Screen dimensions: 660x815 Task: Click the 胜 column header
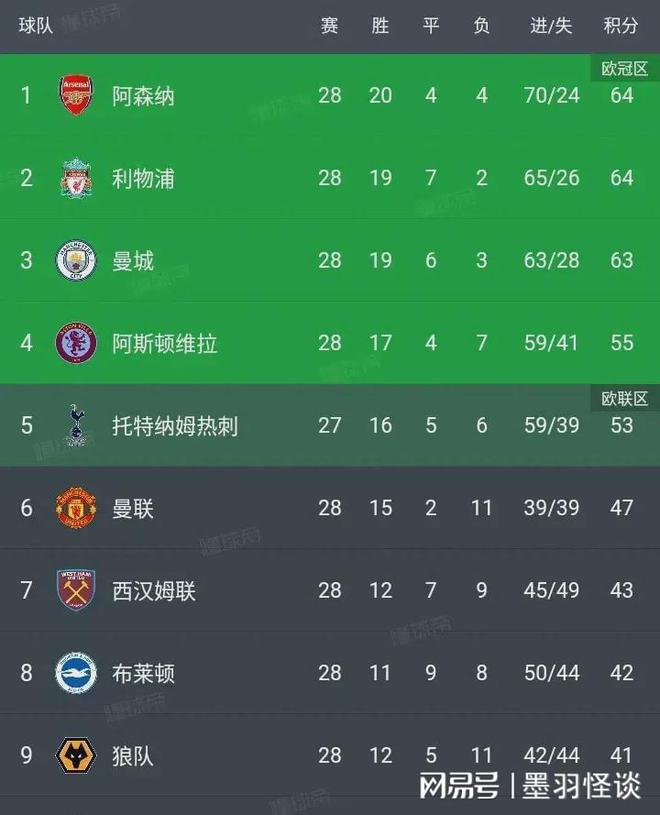pyautogui.click(x=380, y=26)
